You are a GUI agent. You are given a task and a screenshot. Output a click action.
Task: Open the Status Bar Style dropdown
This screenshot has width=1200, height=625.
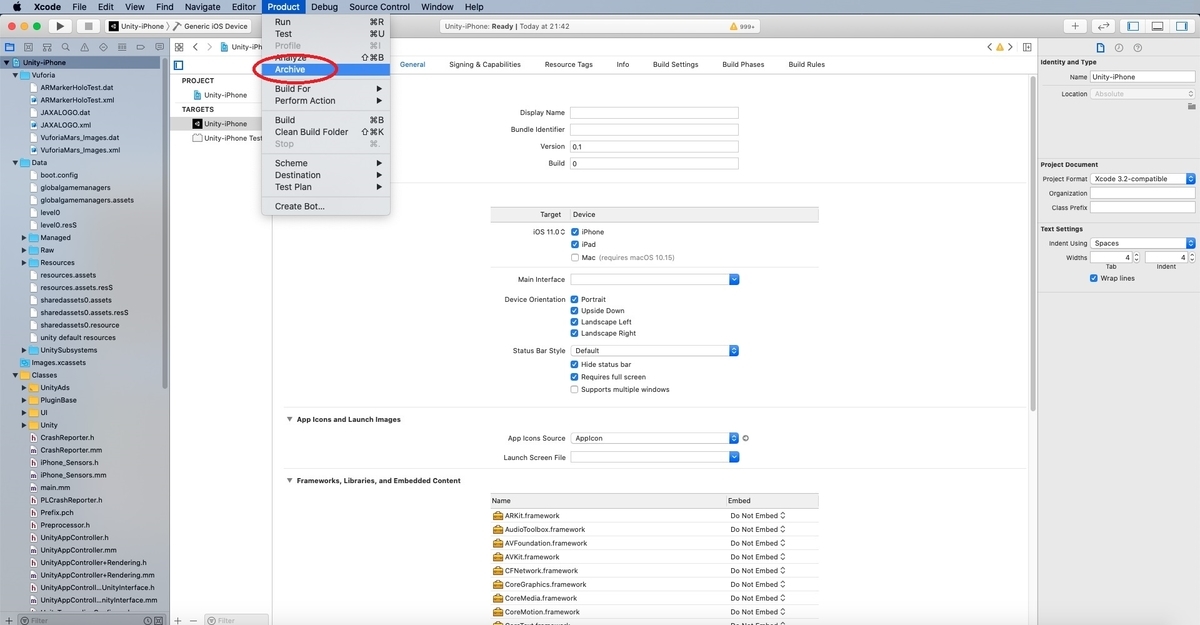coord(654,351)
